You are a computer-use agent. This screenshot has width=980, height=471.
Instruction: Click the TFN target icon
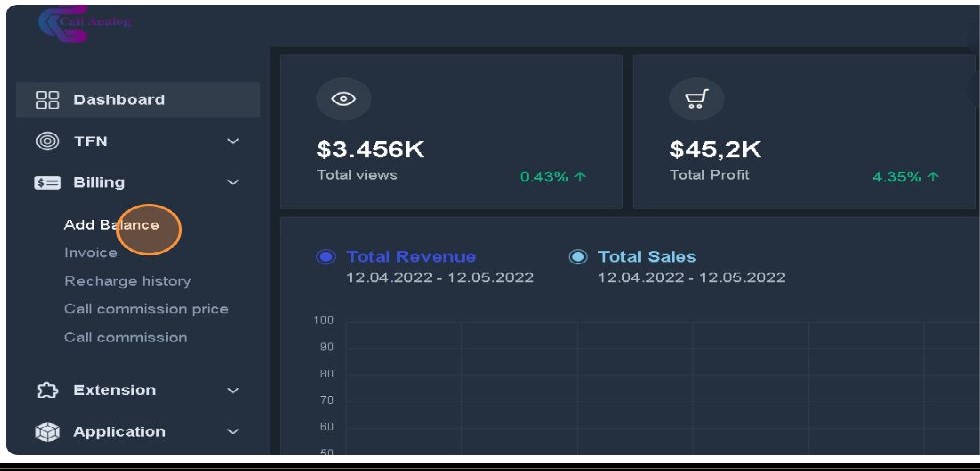[x=47, y=141]
